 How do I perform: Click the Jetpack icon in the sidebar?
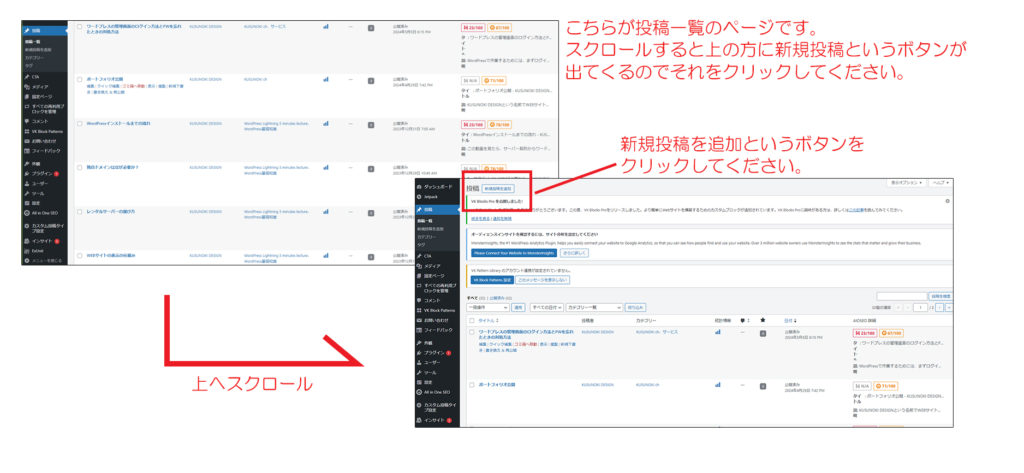[418, 197]
